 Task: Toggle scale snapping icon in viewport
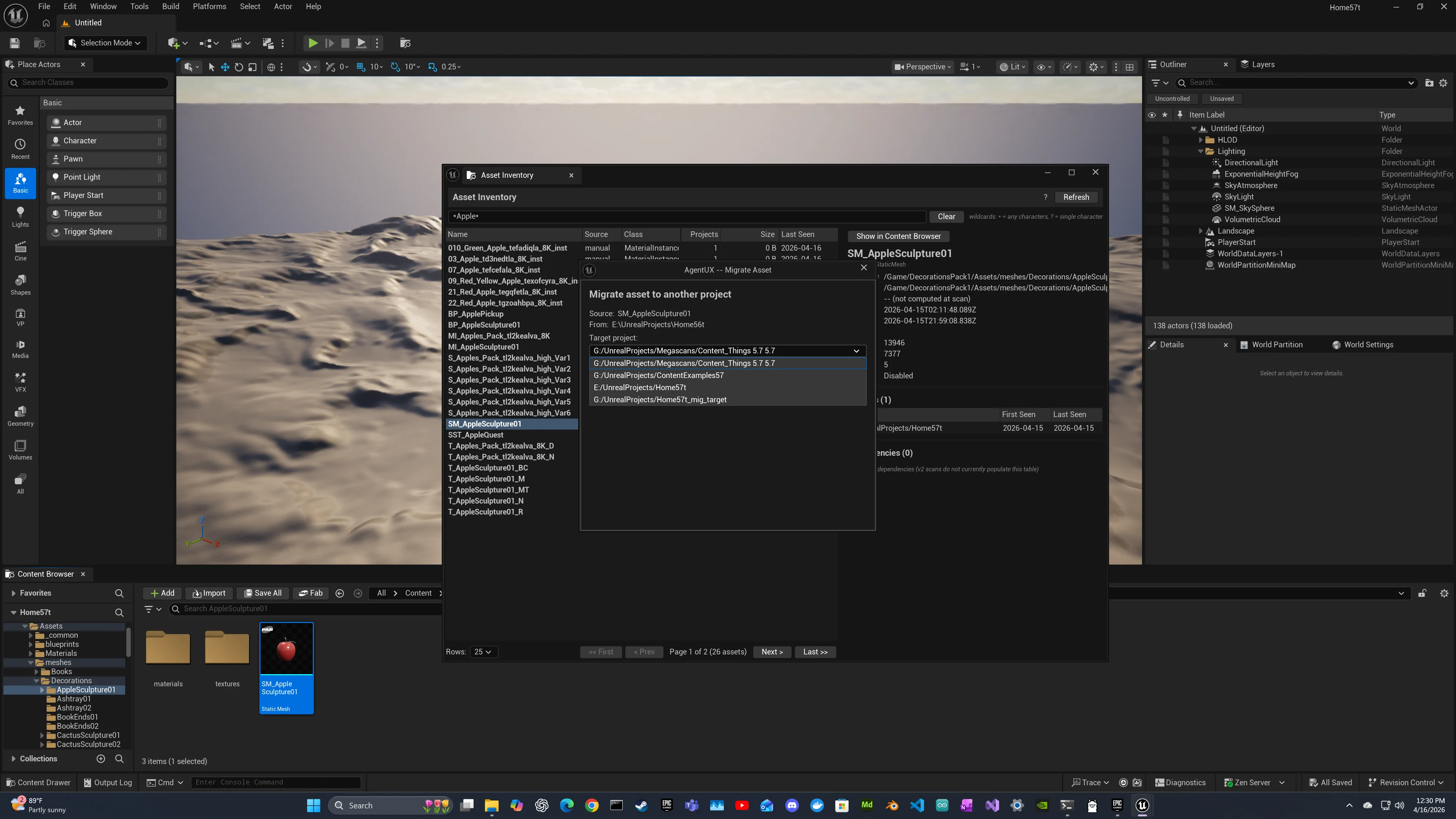432,67
